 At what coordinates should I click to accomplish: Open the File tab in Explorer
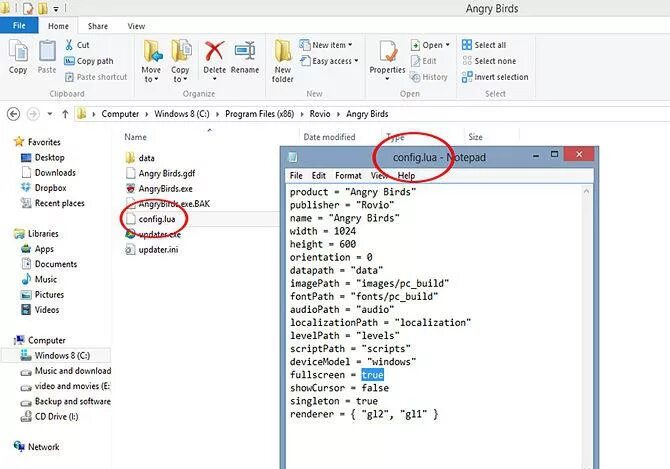[19, 26]
